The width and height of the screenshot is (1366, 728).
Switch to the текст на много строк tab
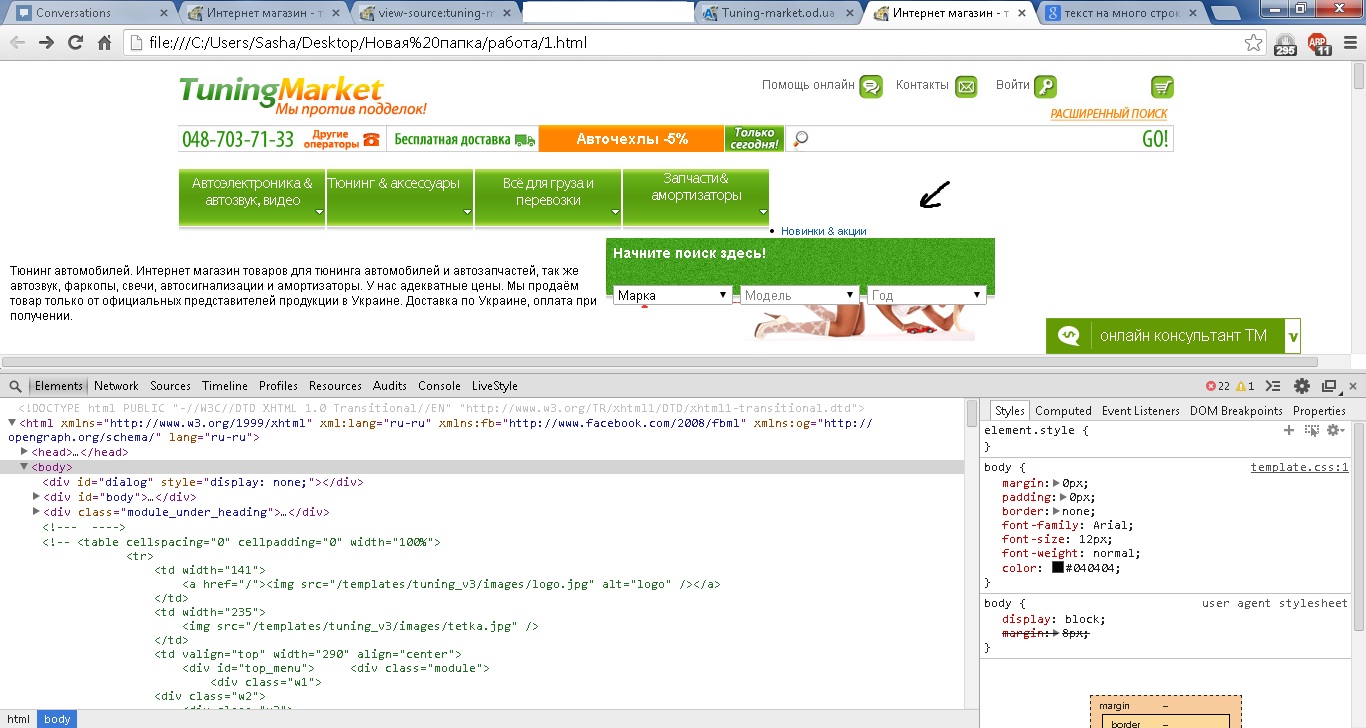pos(1119,13)
